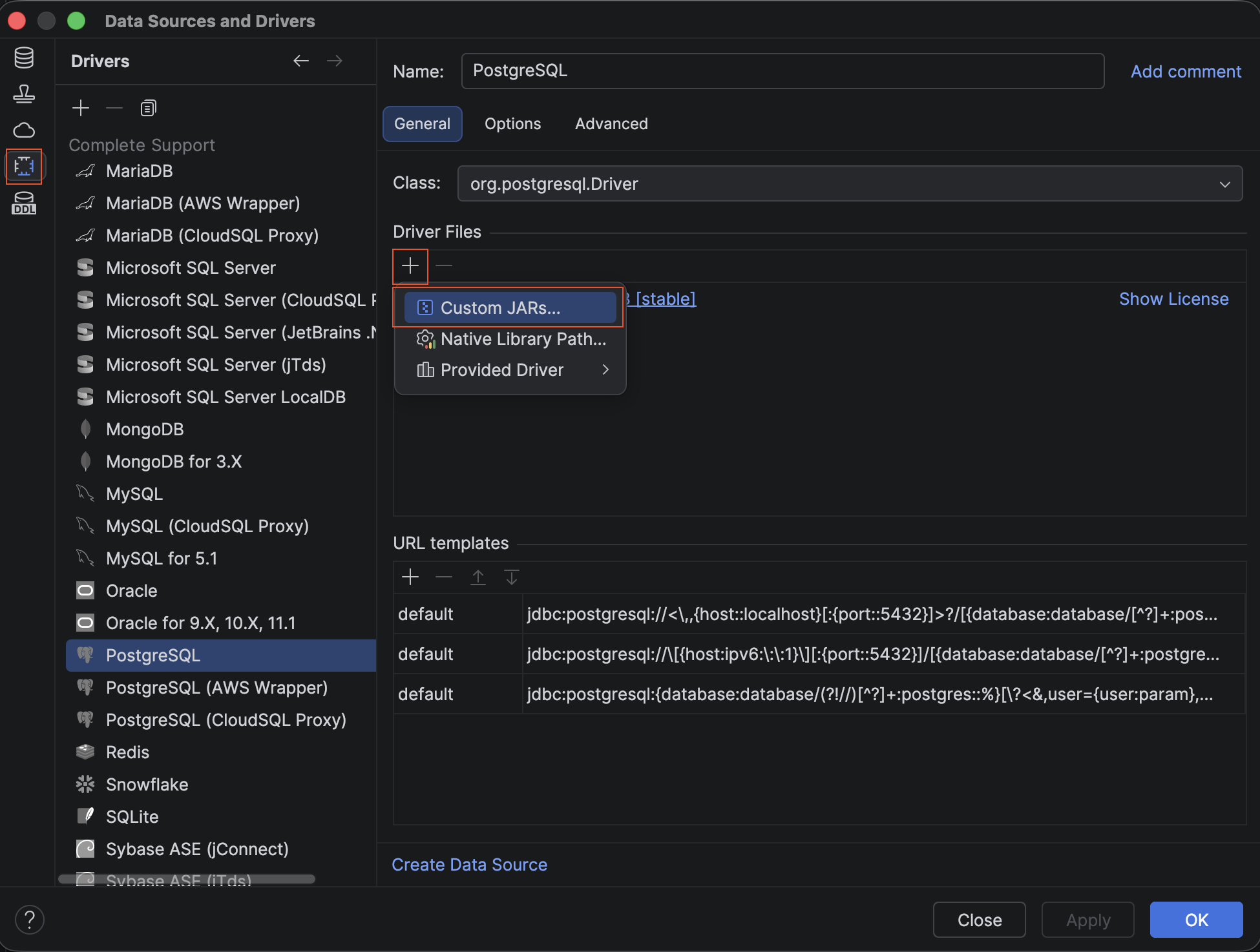
Task: Select MariaDB (AWS Wrapper) driver
Action: [221, 203]
